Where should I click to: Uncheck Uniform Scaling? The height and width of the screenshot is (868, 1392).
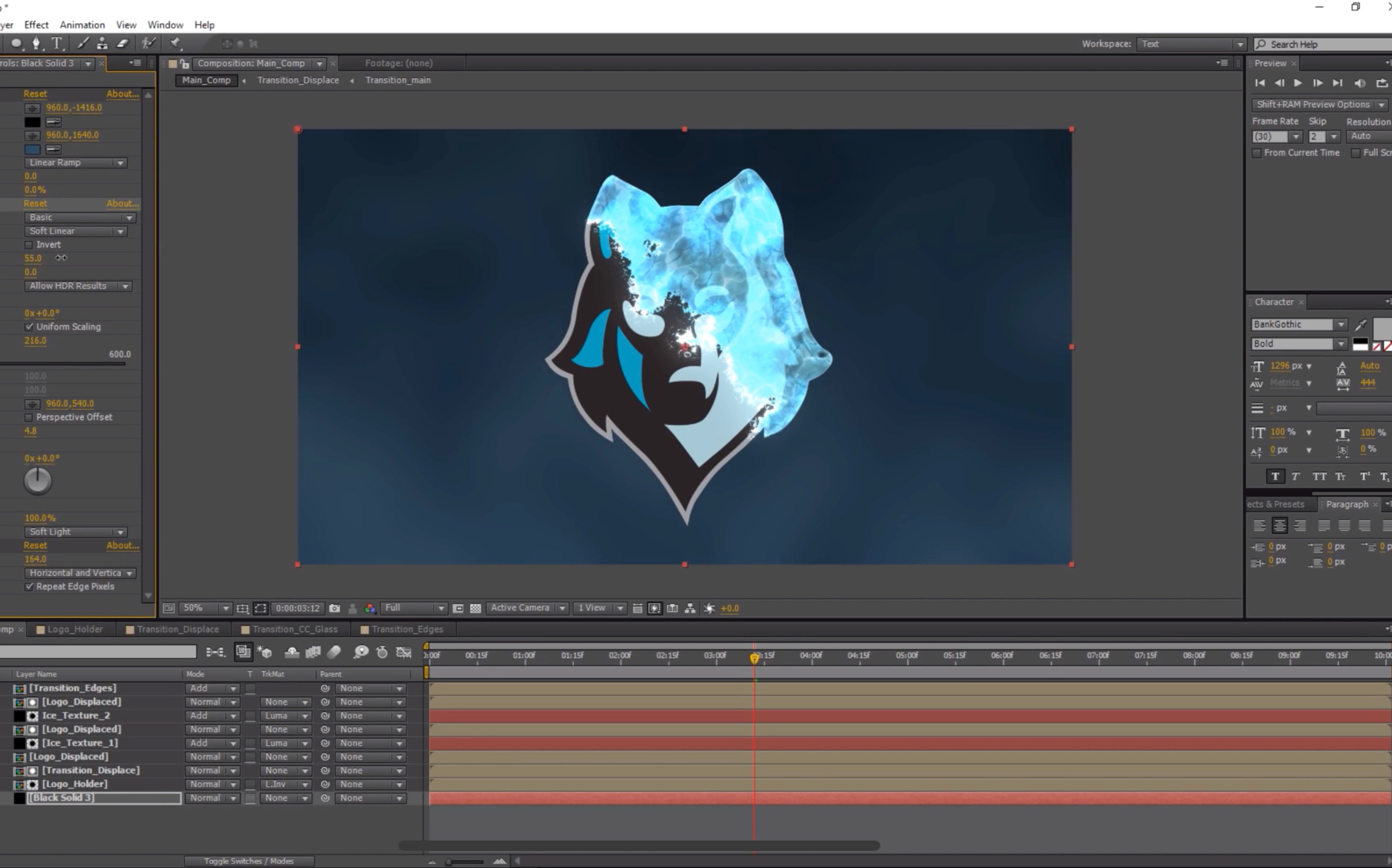tap(29, 327)
